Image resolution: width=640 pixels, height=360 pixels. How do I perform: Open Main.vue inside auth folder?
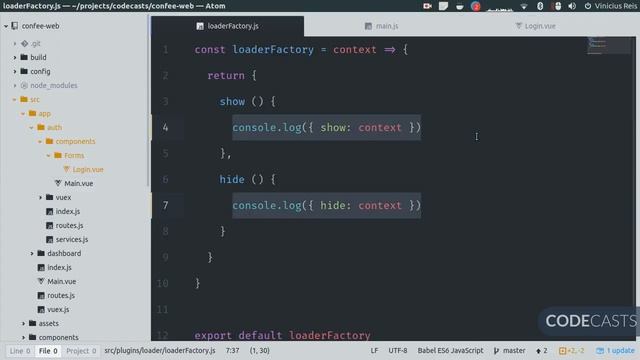point(78,183)
